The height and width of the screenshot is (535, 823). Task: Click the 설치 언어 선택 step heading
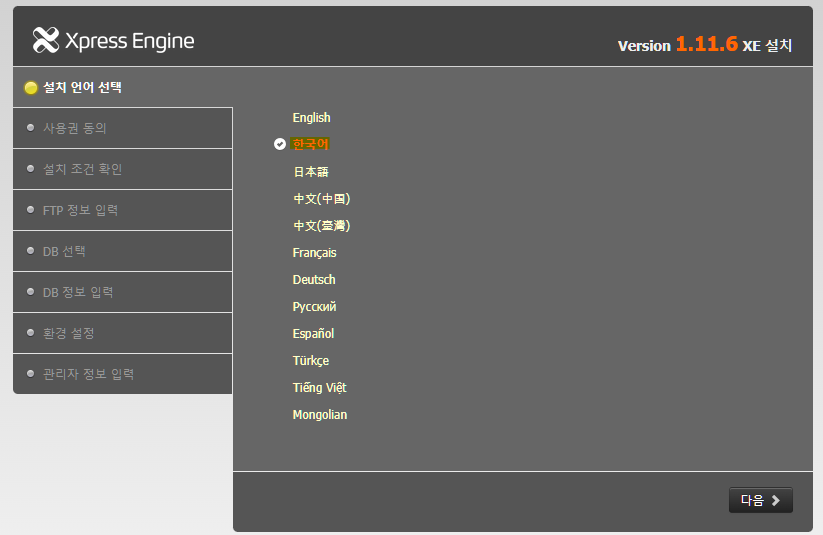(82, 87)
